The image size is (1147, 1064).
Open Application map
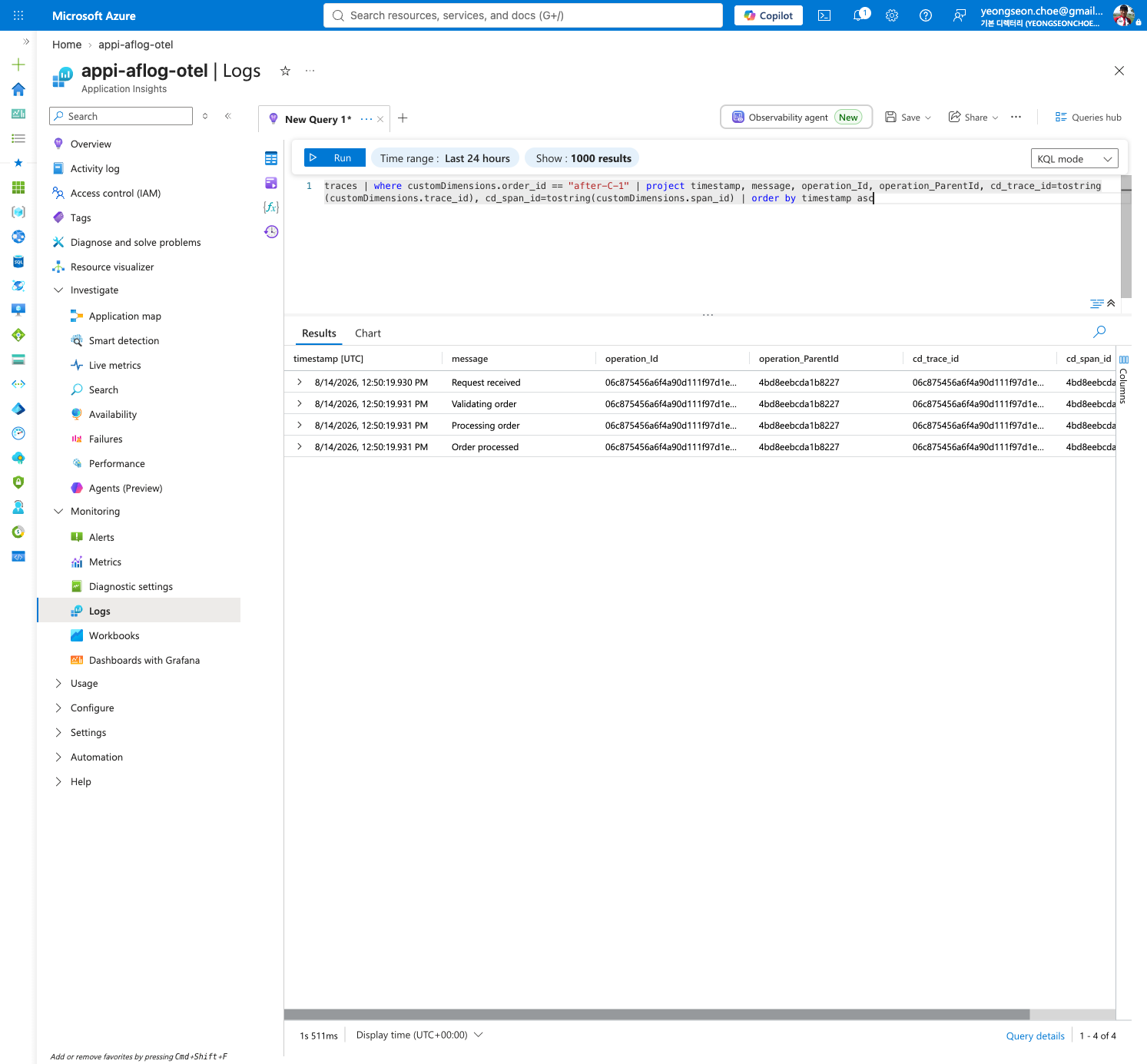pos(124,317)
